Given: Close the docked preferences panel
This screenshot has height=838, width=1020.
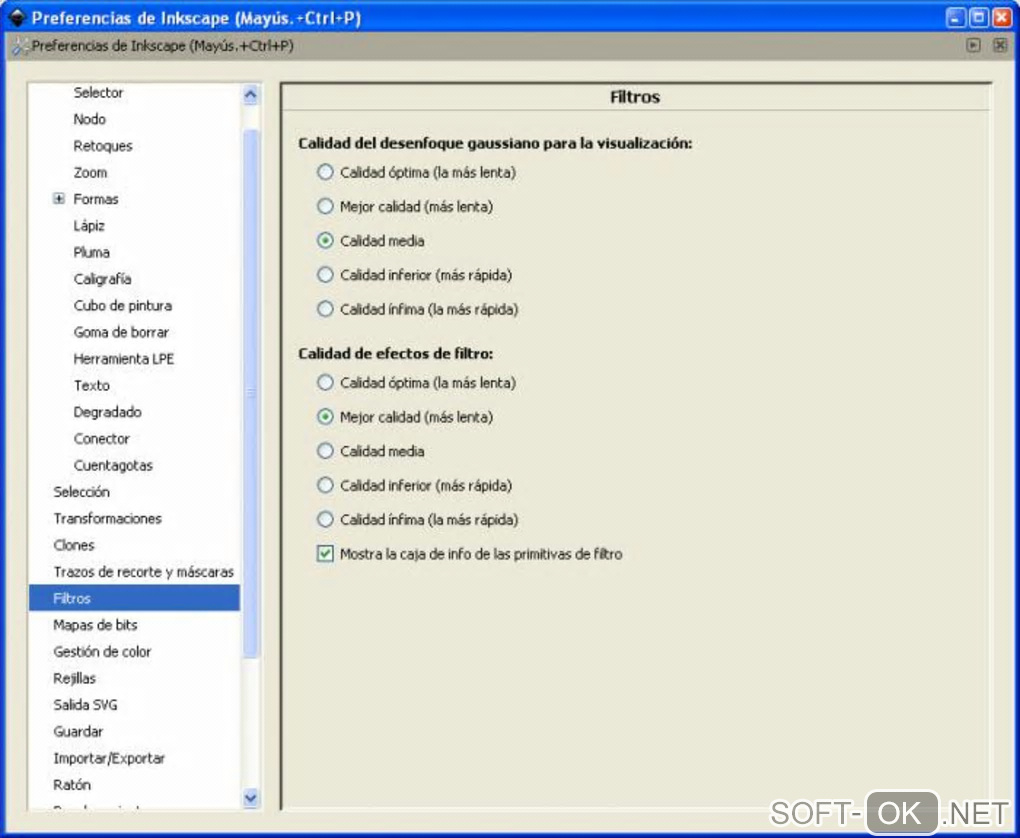Looking at the screenshot, I should (1000, 46).
